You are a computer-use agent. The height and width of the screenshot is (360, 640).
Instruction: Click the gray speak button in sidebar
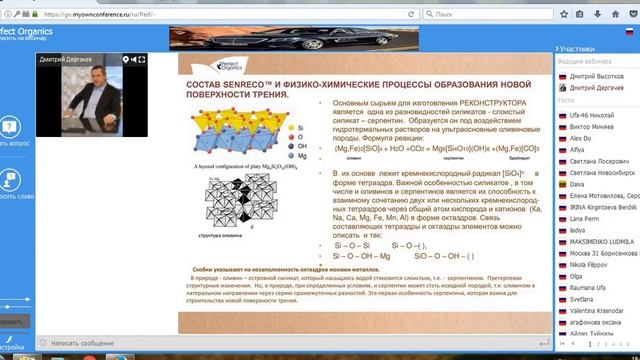click(x=15, y=321)
